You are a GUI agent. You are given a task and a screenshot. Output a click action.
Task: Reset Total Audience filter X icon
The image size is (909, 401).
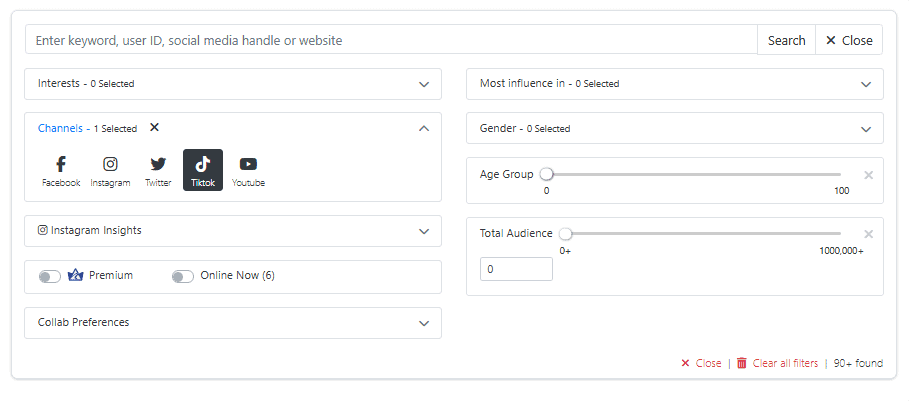(868, 234)
